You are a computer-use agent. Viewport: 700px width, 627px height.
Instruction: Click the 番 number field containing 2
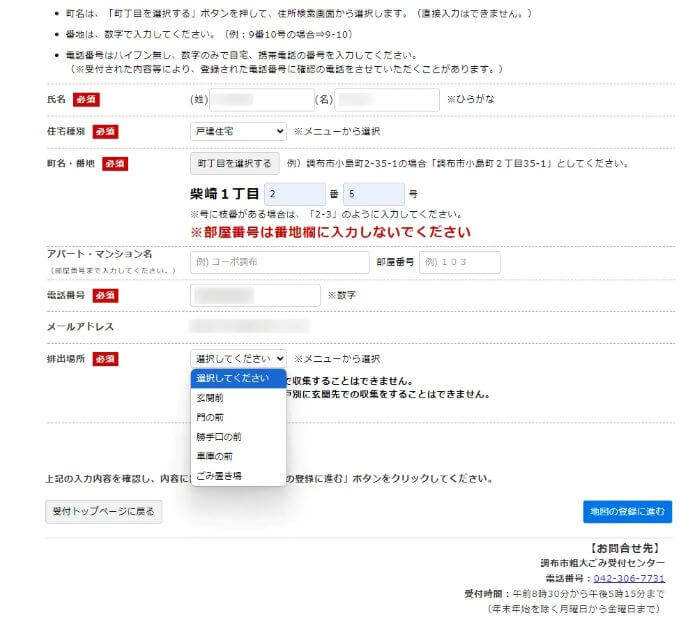[x=295, y=194]
